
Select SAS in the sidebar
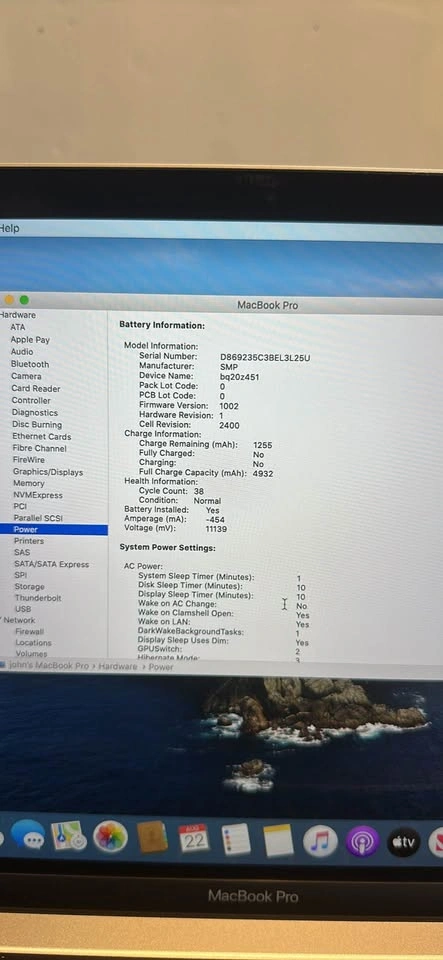click(x=22, y=552)
